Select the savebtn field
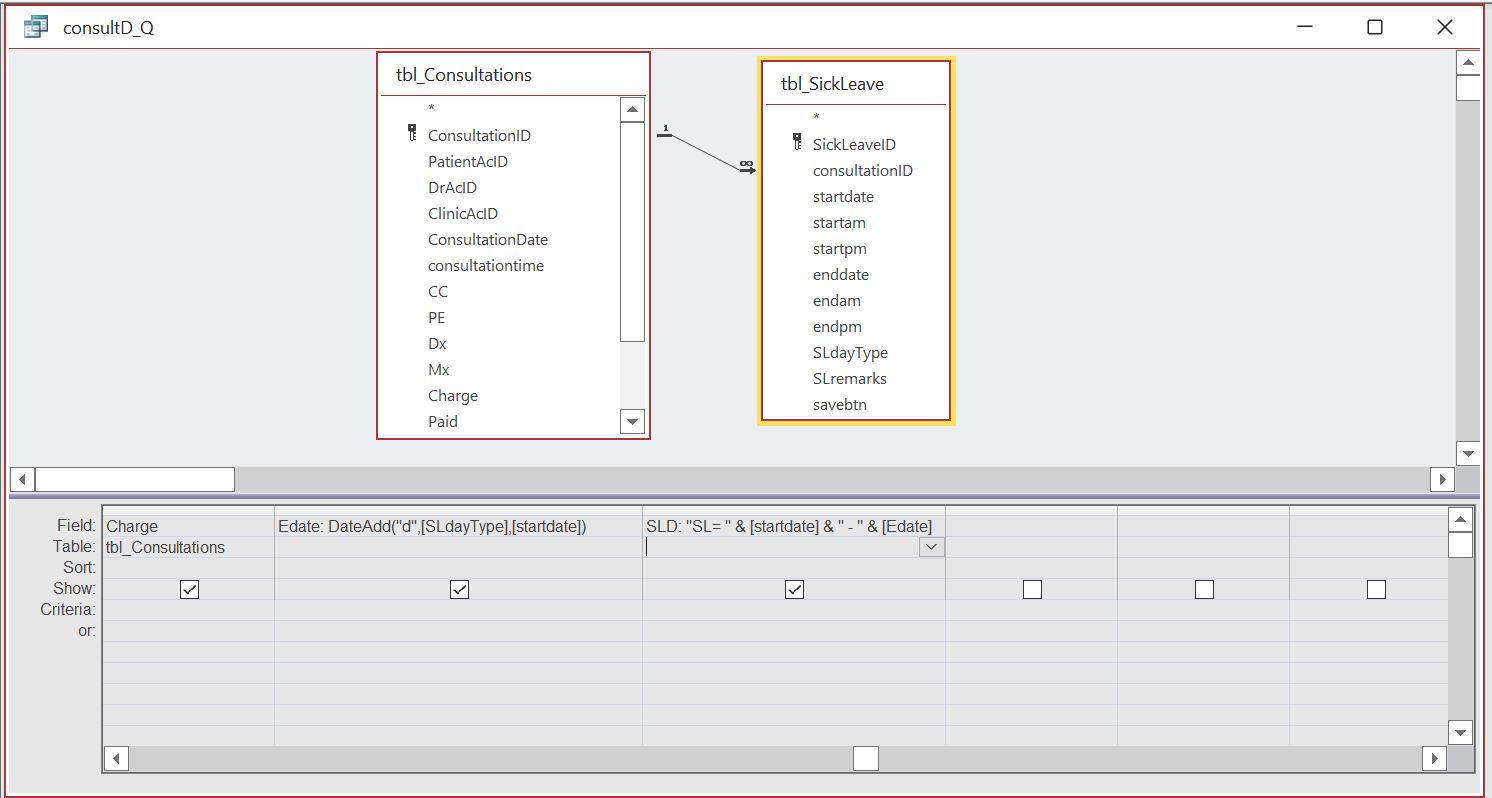The height and width of the screenshot is (798, 1492). tap(839, 404)
